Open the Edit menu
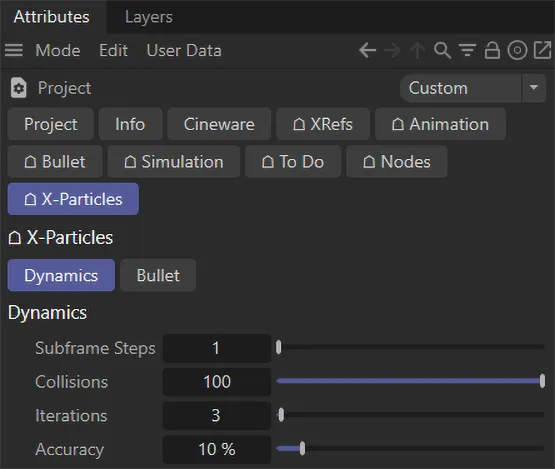The width and height of the screenshot is (555, 469). coord(113,50)
